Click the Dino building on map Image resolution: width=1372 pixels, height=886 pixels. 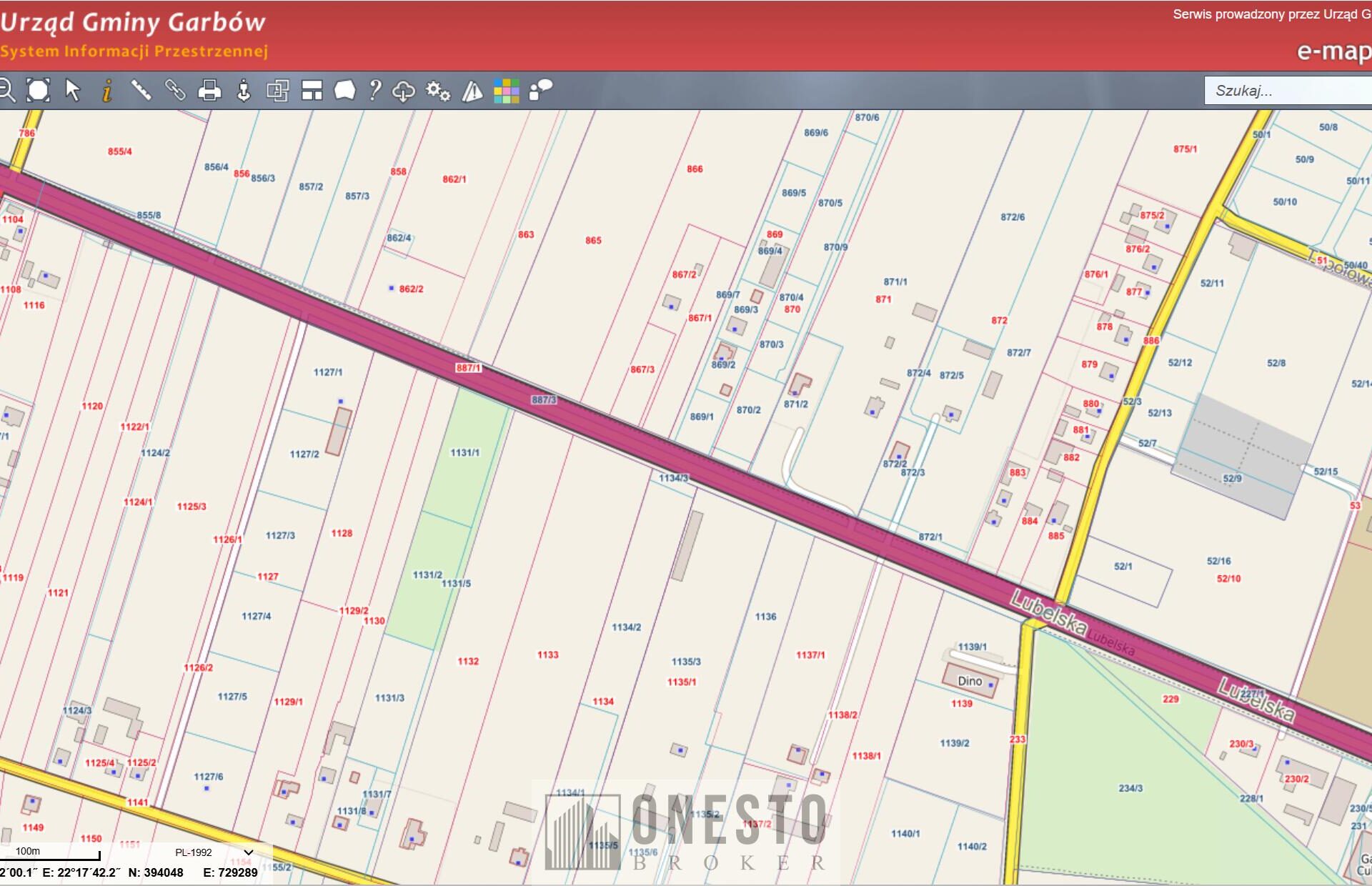pos(970,681)
